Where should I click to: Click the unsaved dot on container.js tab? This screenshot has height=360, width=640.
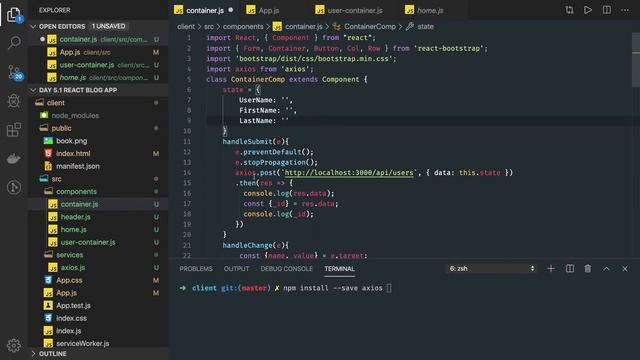(x=231, y=10)
